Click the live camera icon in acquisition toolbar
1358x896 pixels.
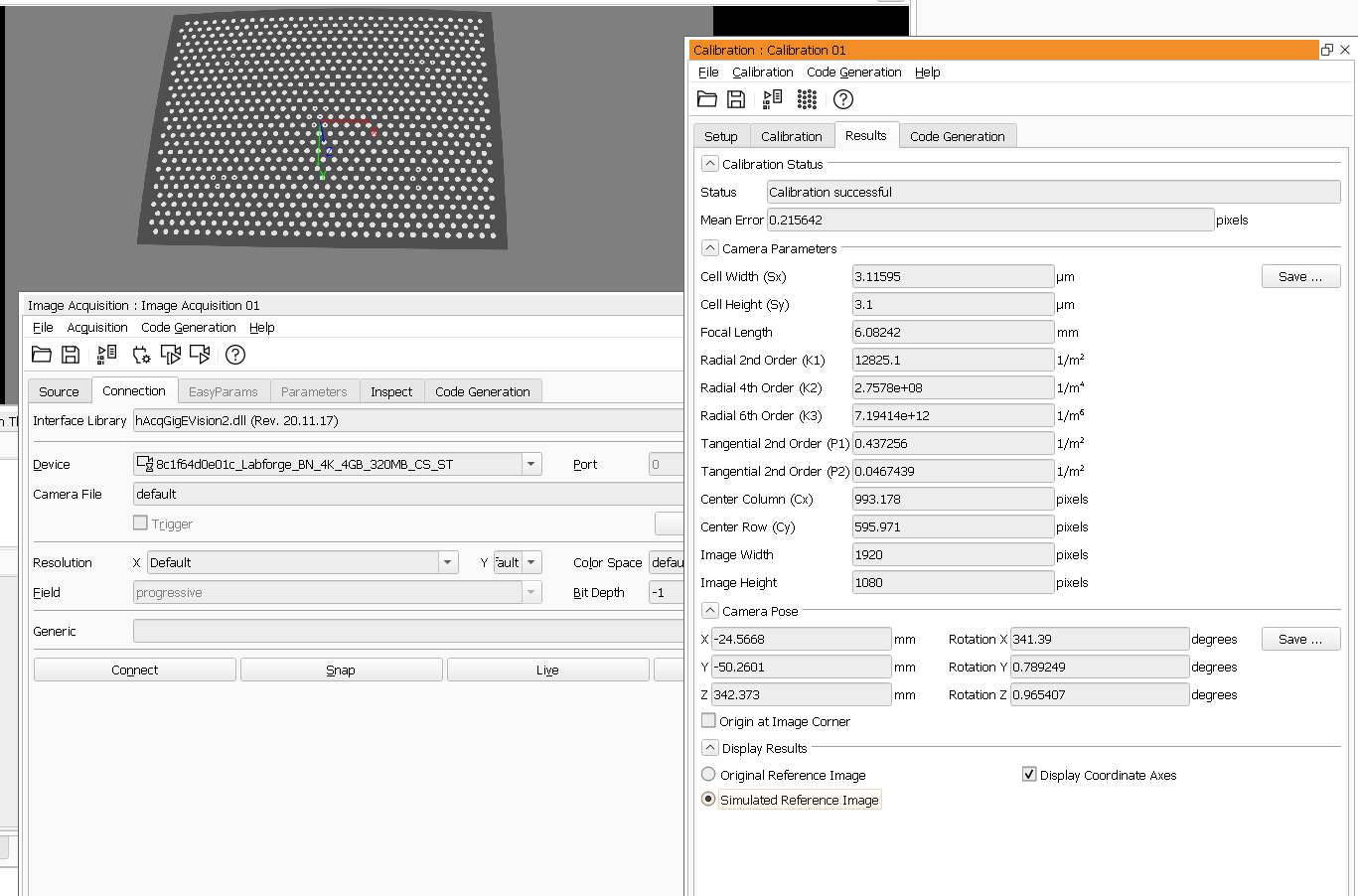200,355
